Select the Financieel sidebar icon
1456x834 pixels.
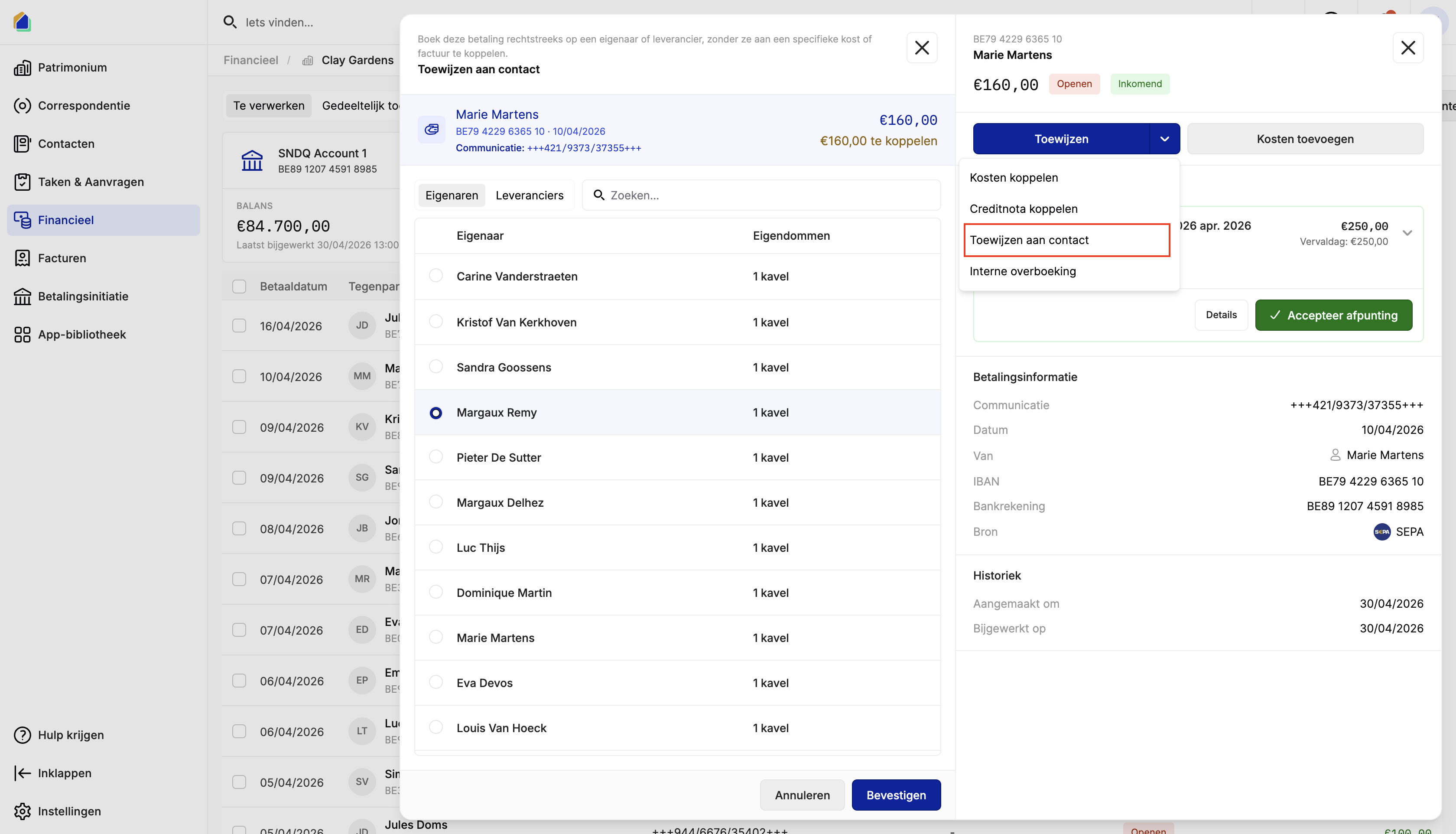[x=23, y=220]
